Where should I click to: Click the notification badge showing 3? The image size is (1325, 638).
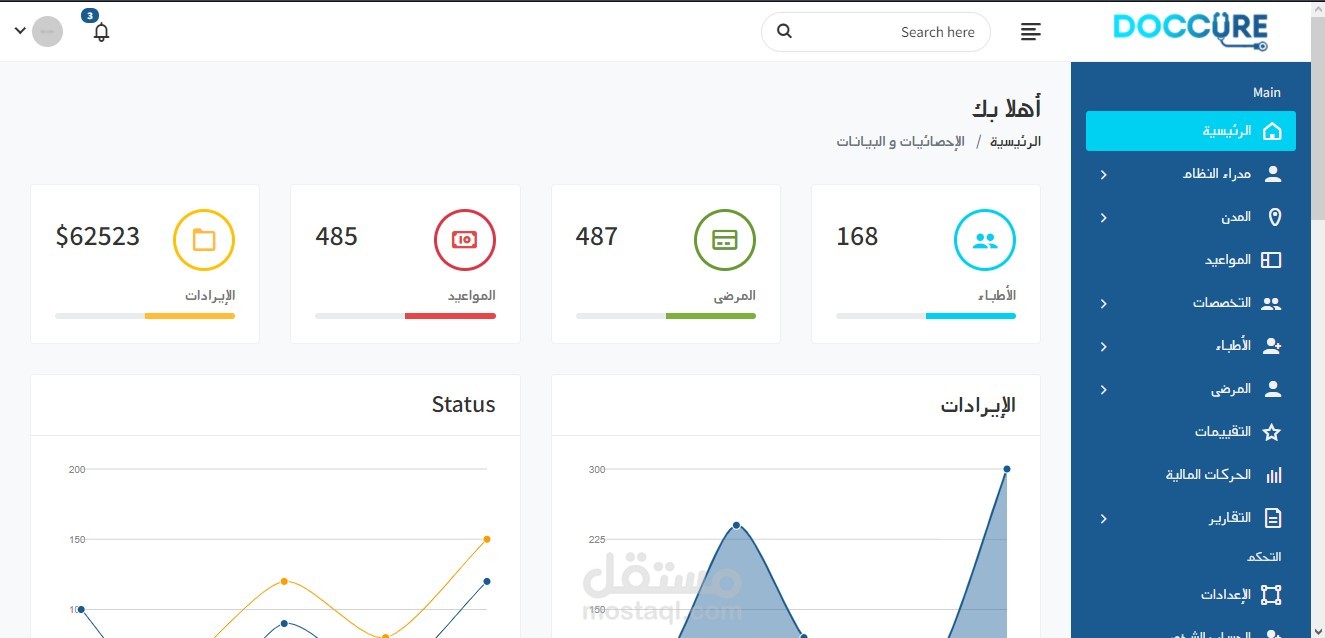click(x=90, y=15)
